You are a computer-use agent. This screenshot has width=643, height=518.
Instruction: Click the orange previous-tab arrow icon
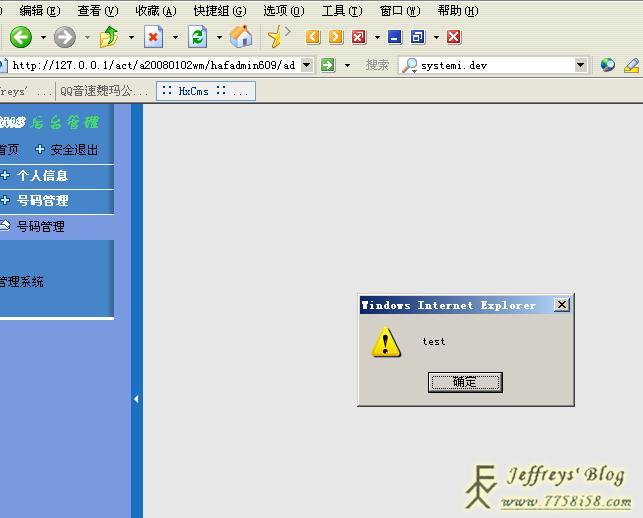pos(313,38)
